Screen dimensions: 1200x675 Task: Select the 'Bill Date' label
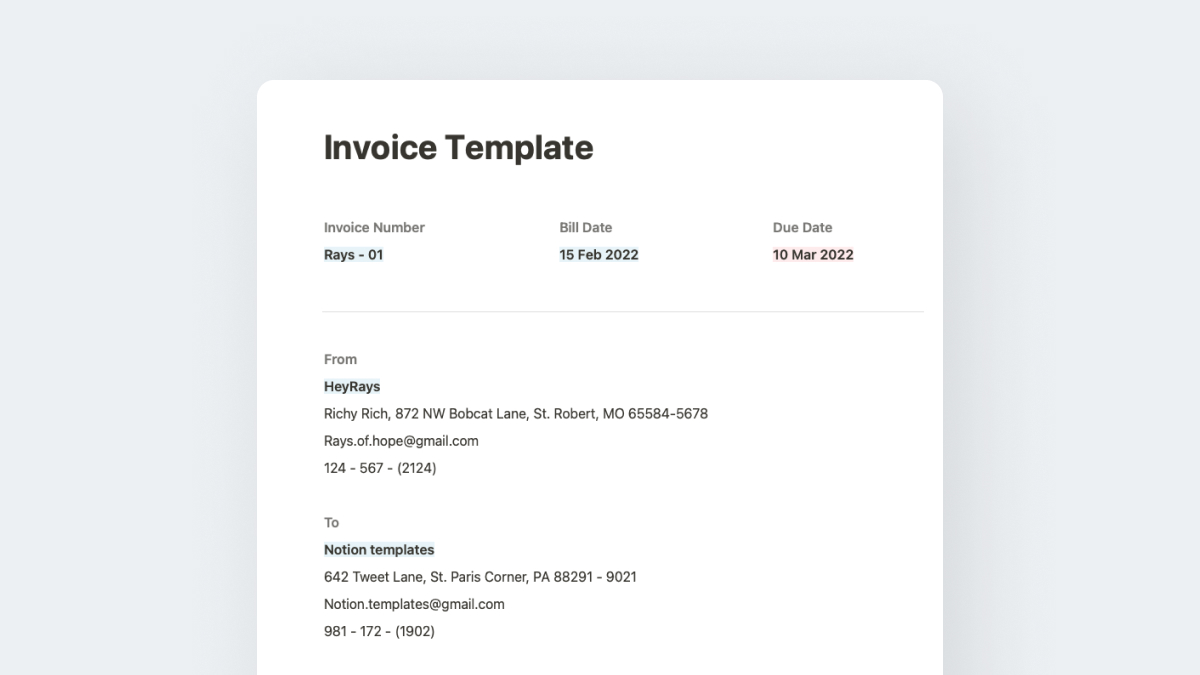pos(586,228)
